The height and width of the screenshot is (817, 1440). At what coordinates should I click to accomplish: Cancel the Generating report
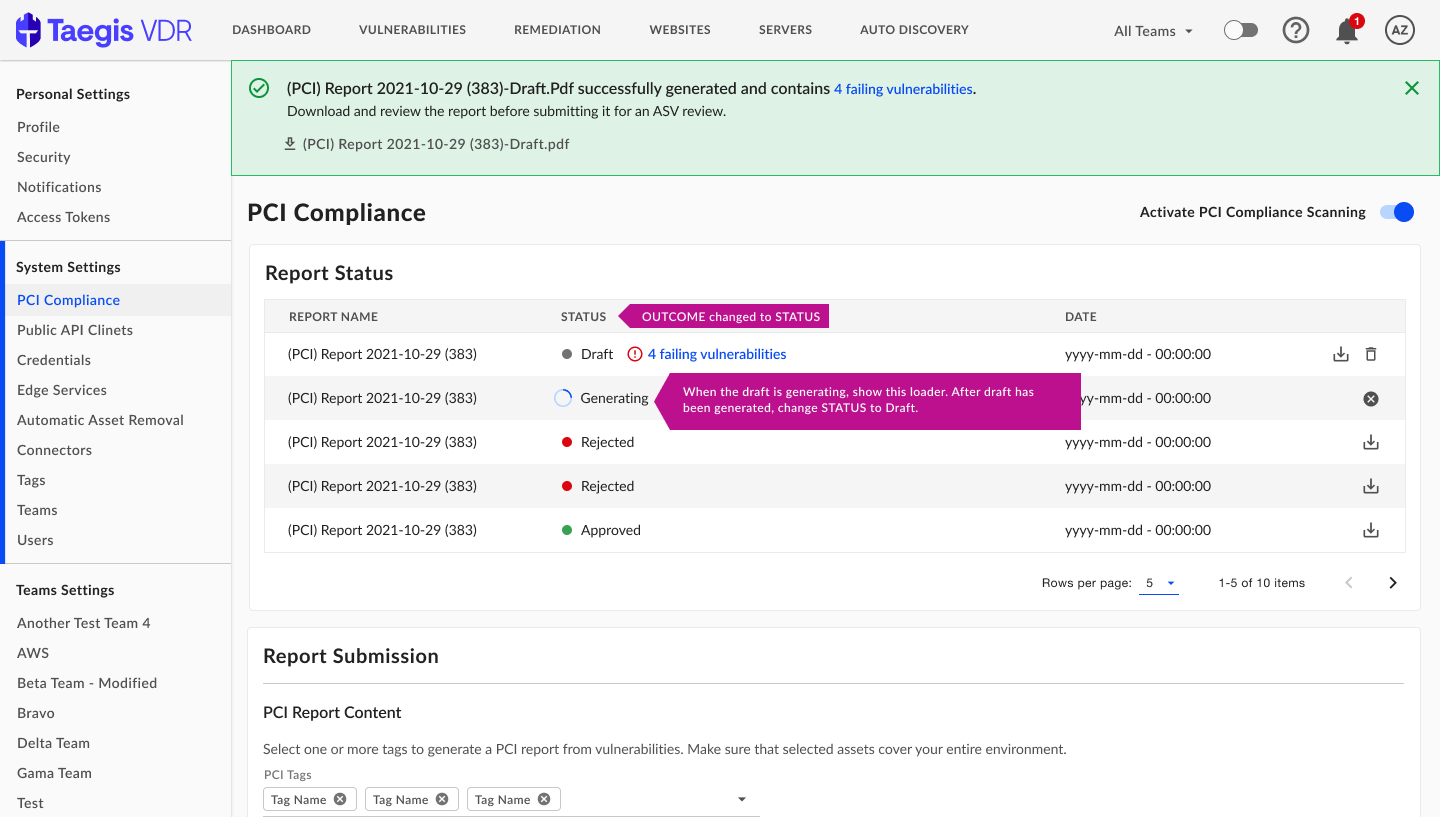click(x=1371, y=398)
